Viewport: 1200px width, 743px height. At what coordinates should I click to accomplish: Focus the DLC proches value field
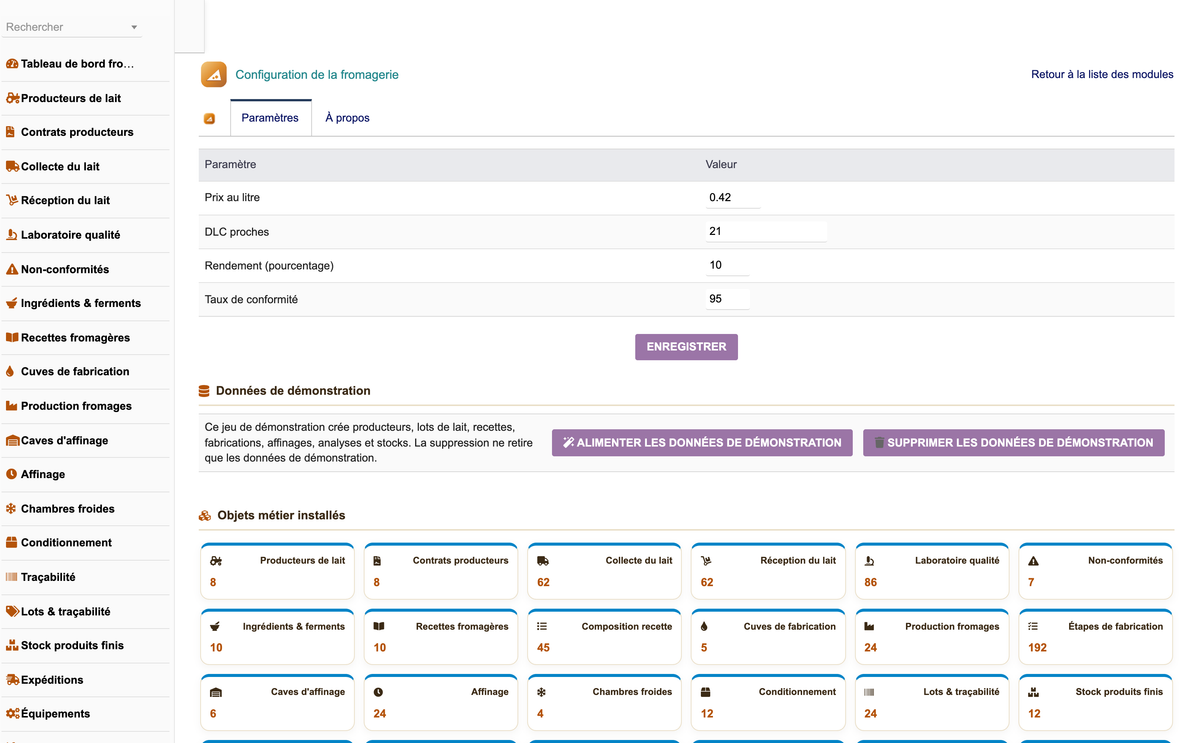[766, 231]
